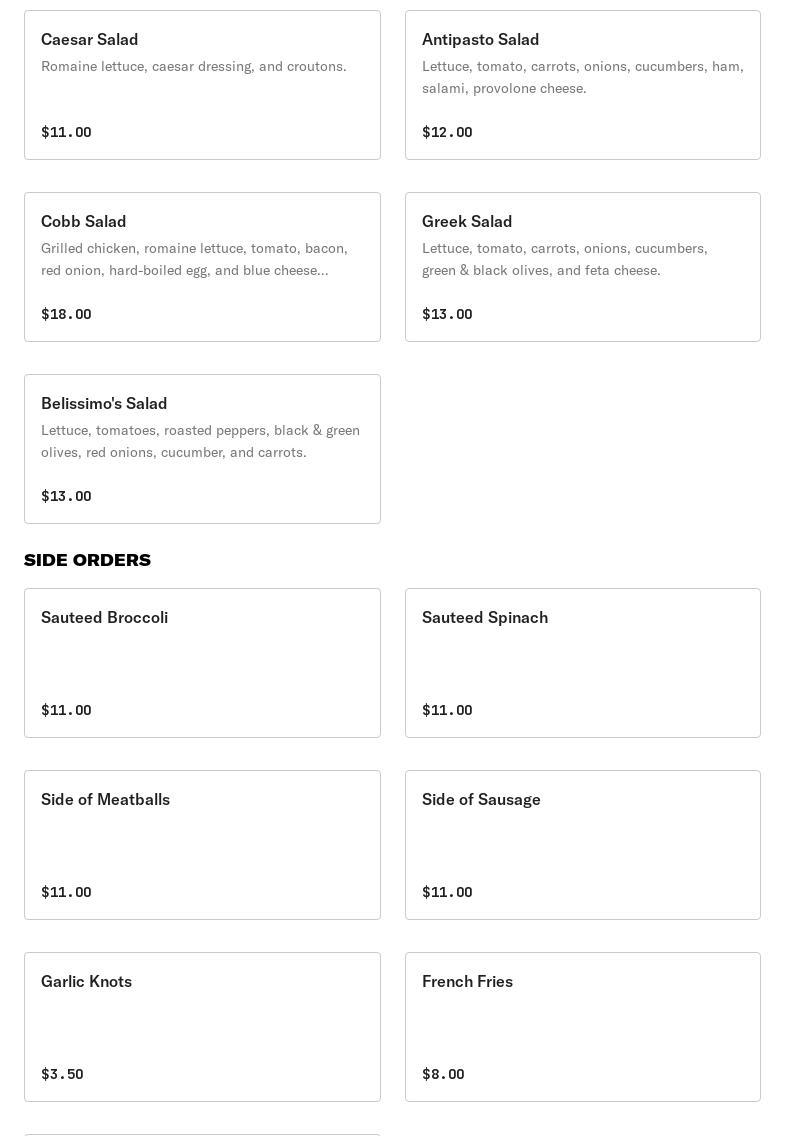
Task: Click the $8.00 French Fries price
Action: pyautogui.click(x=443, y=1074)
